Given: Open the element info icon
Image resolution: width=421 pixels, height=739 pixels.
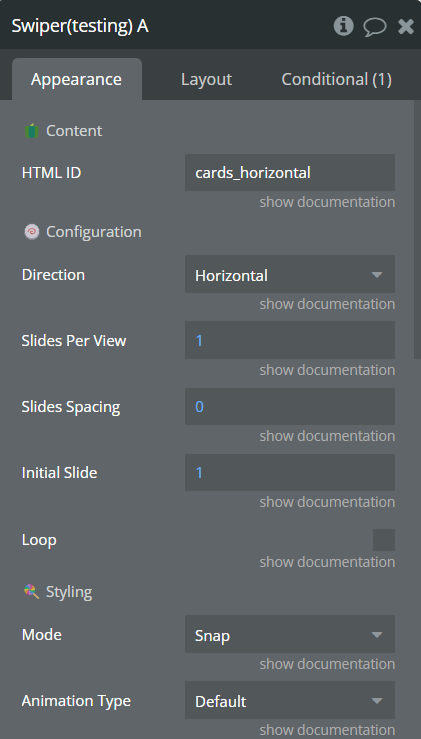Looking at the screenshot, I should [x=344, y=26].
